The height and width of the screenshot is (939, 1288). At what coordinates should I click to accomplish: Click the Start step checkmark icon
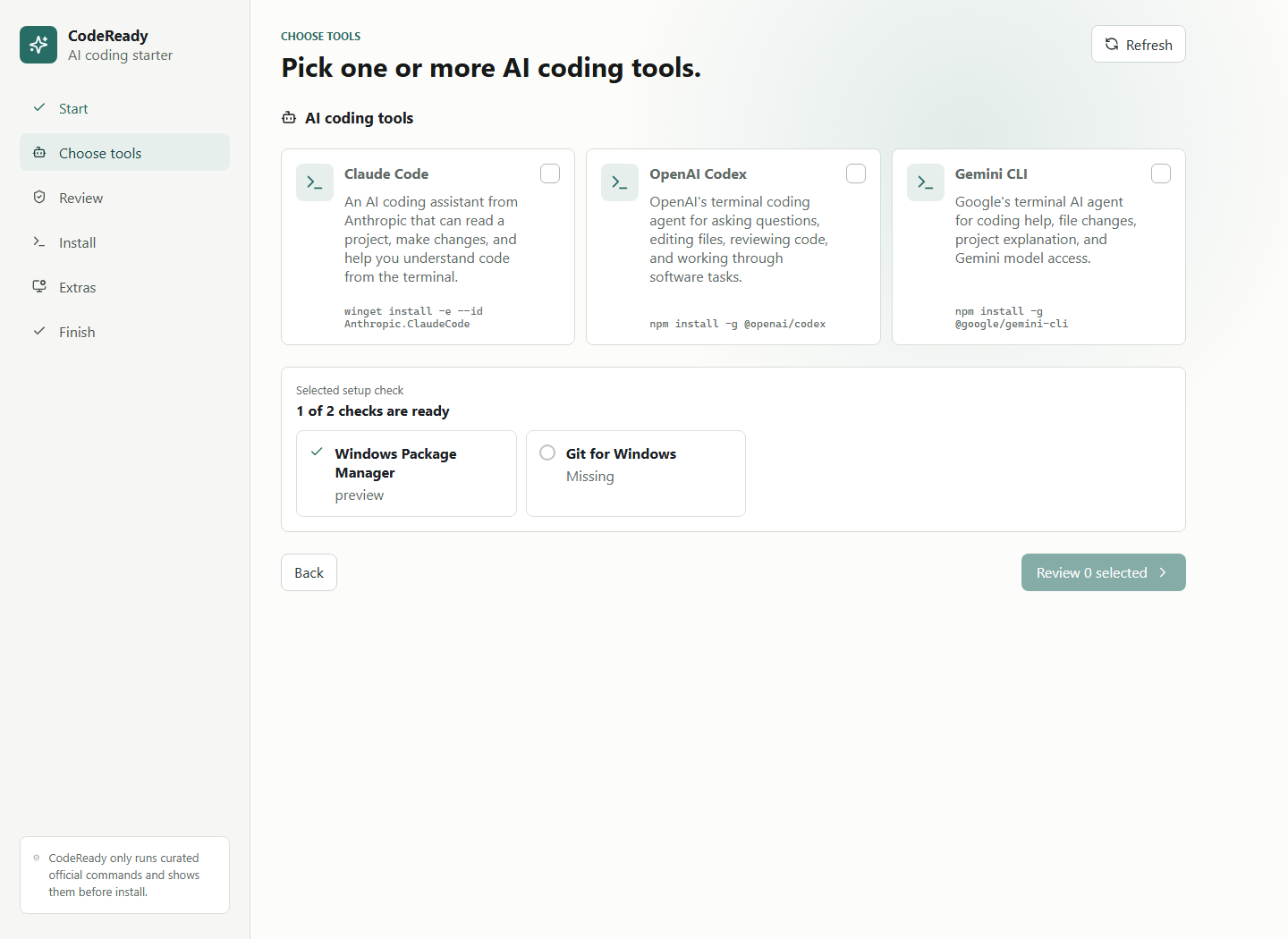tap(39, 107)
